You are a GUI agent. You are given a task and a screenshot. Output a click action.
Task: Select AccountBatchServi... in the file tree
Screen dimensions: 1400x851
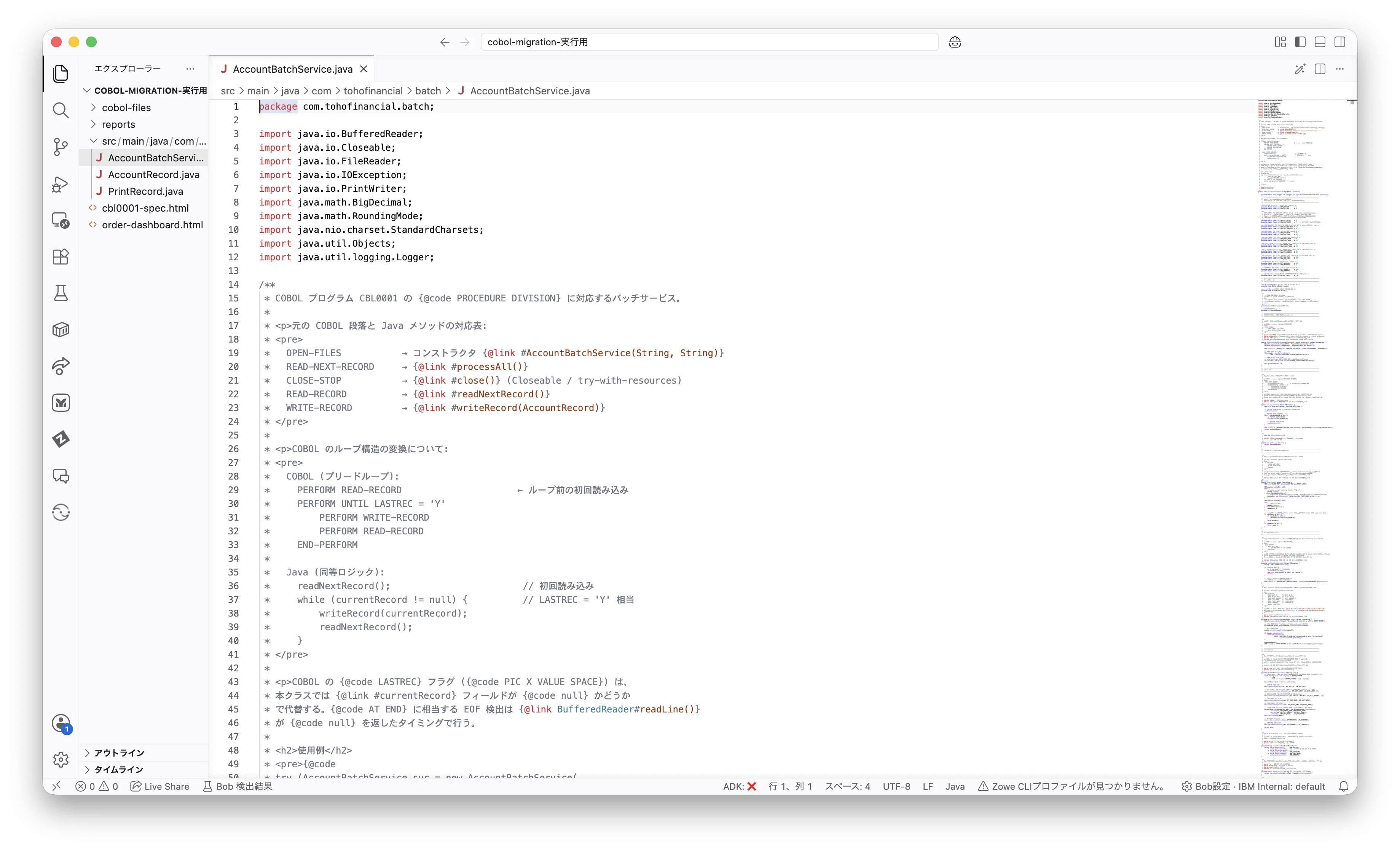[x=144, y=158]
